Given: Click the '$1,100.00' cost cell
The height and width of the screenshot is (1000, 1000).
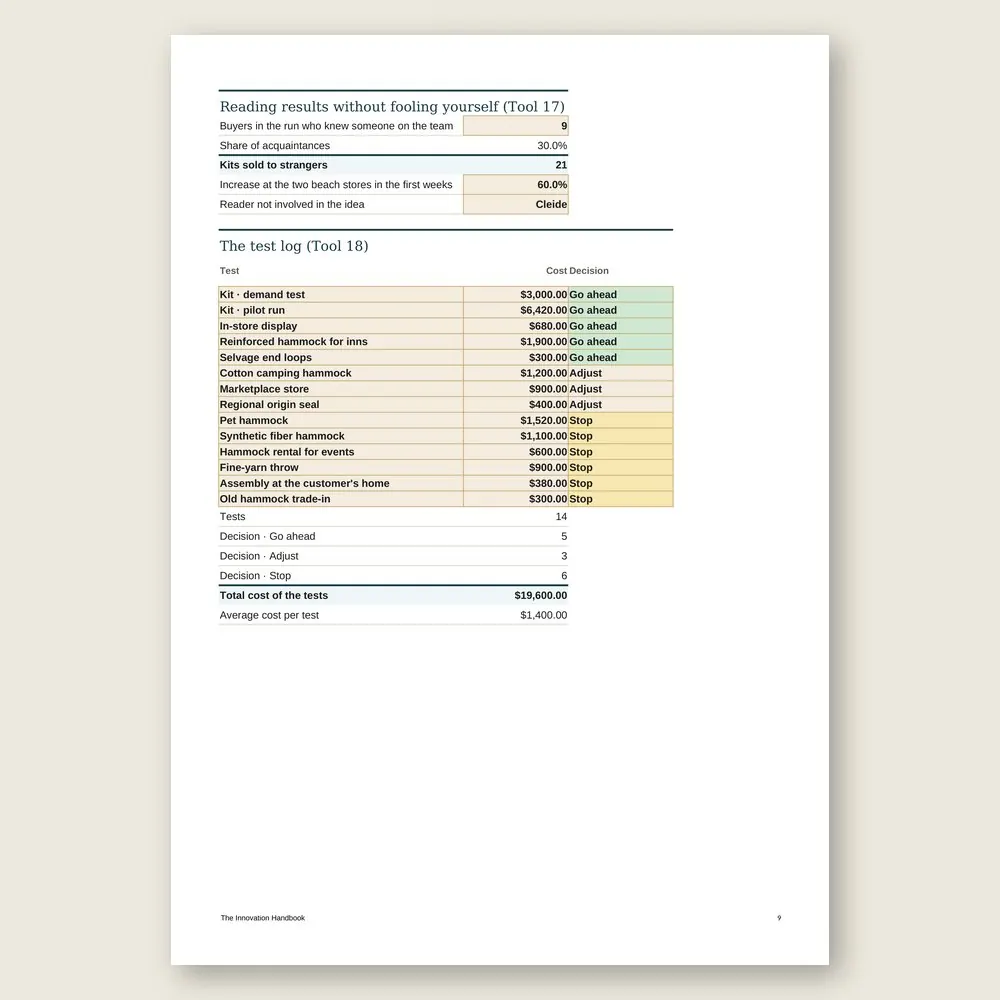Looking at the screenshot, I should 515,436.
